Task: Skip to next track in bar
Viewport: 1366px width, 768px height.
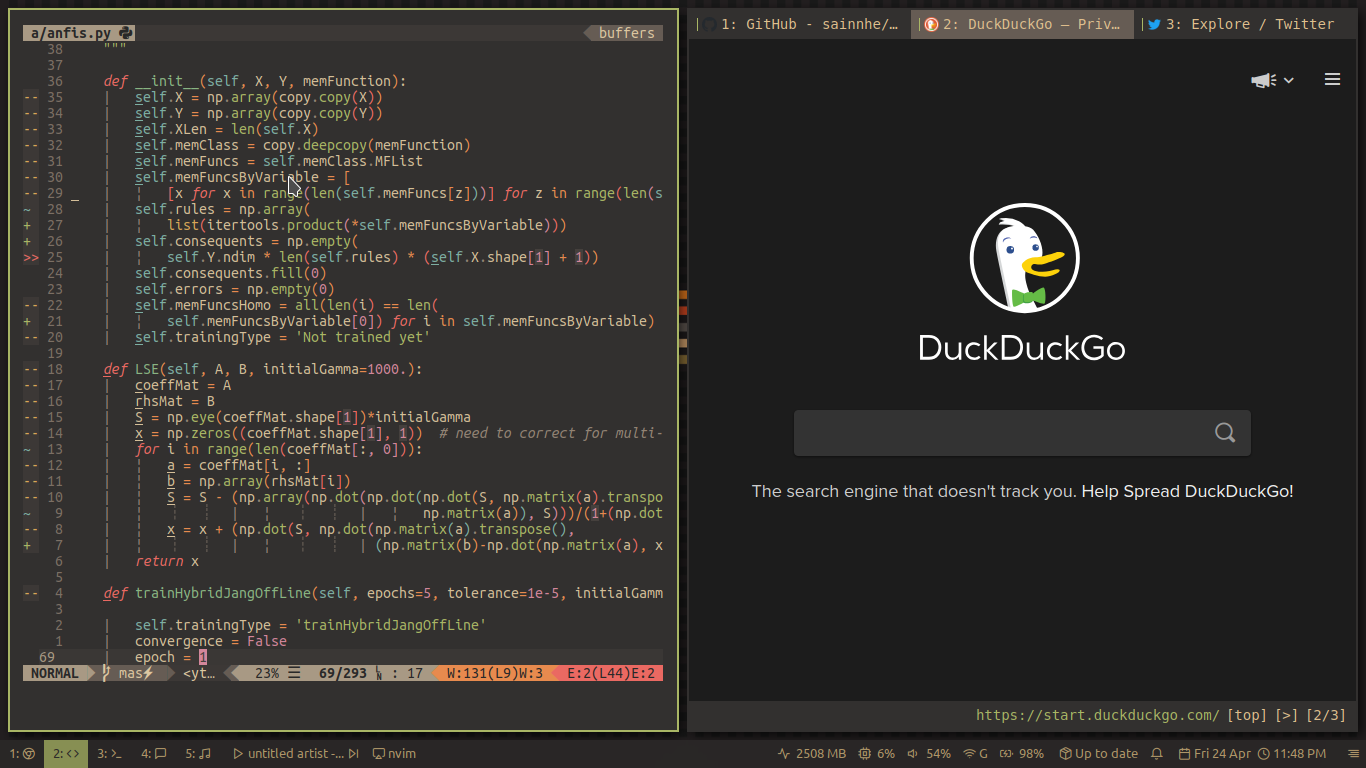Action: pos(353,753)
